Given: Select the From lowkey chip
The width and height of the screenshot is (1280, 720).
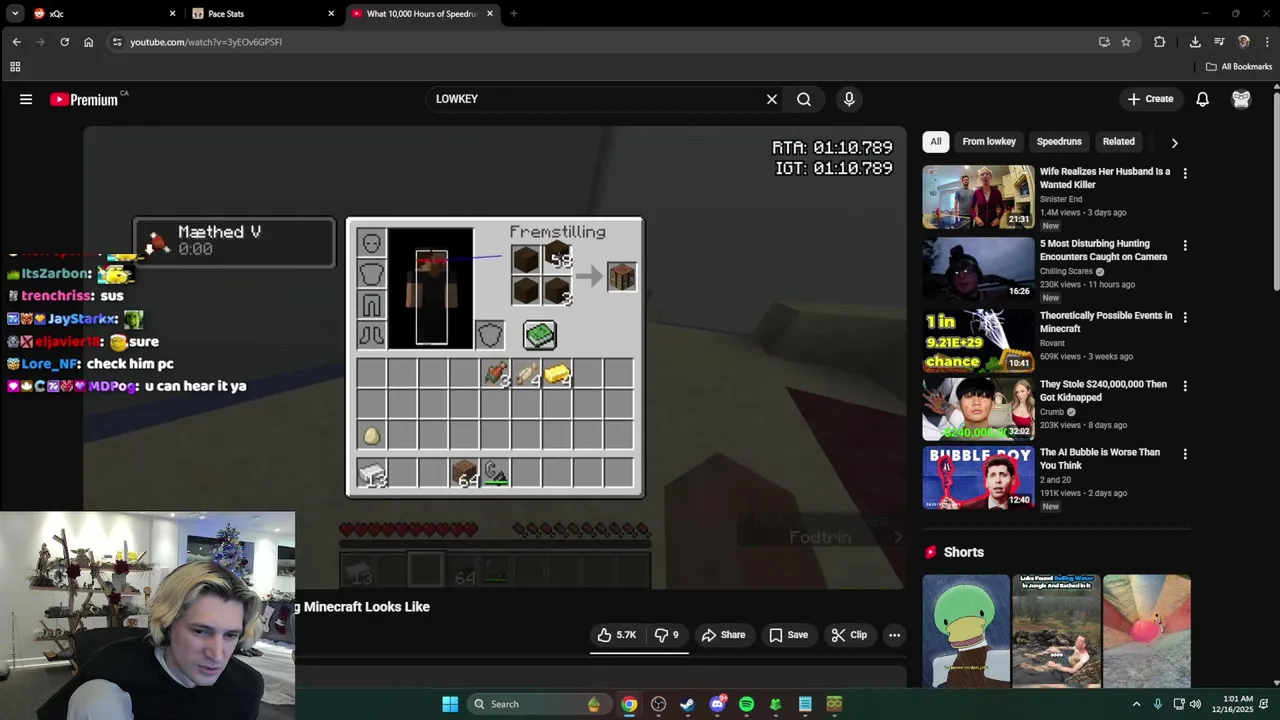Looking at the screenshot, I should [989, 142].
